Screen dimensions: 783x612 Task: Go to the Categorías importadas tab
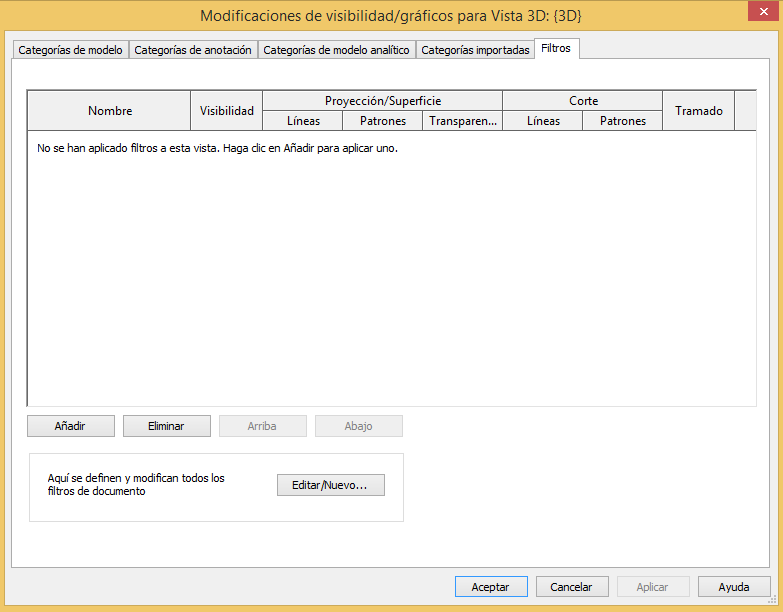coord(475,50)
